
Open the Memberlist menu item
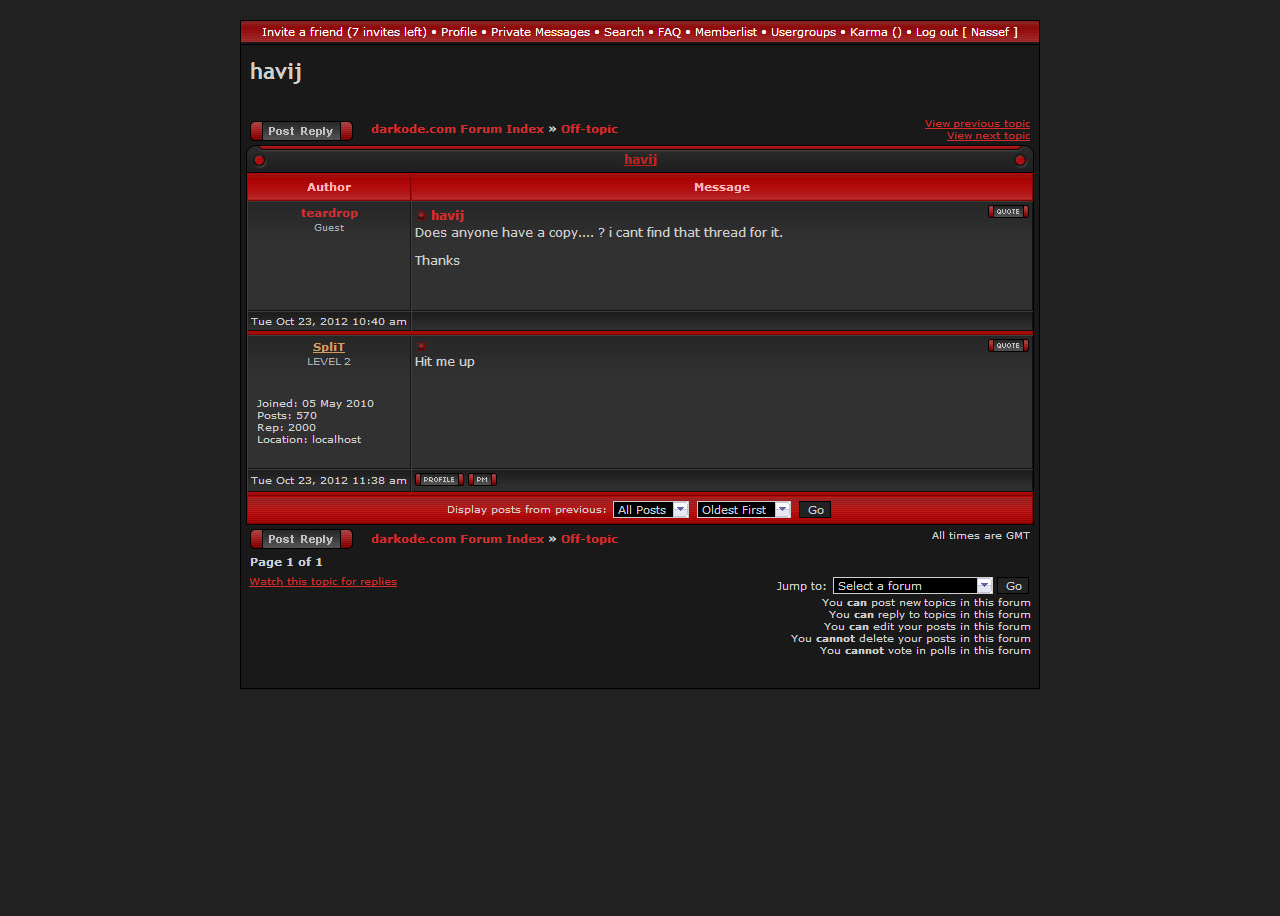point(725,32)
